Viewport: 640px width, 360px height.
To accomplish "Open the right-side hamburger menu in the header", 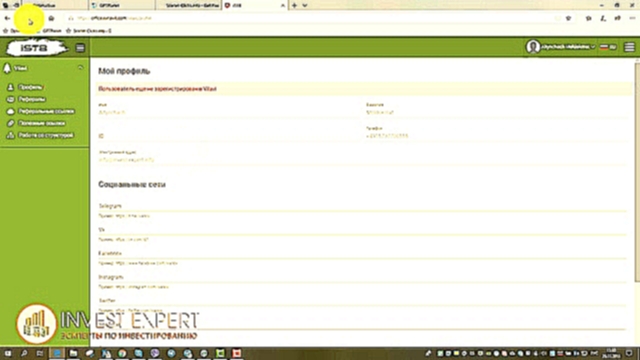I will click(x=629, y=47).
